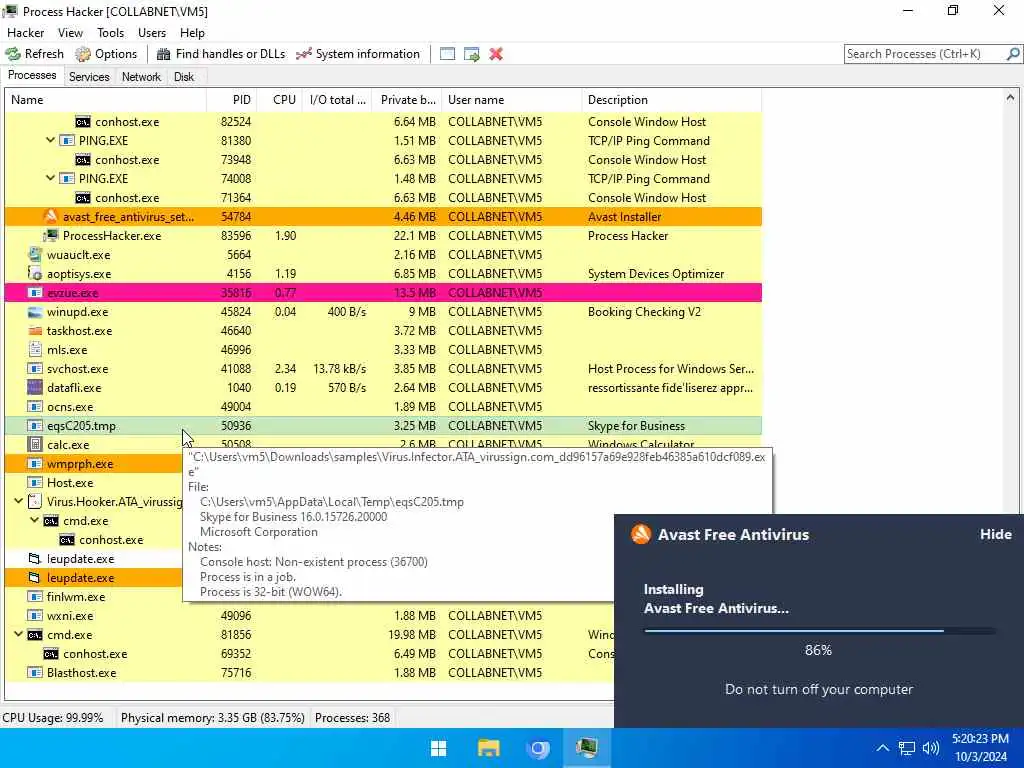Open the View menu
This screenshot has width=1024, height=768.
tap(70, 33)
